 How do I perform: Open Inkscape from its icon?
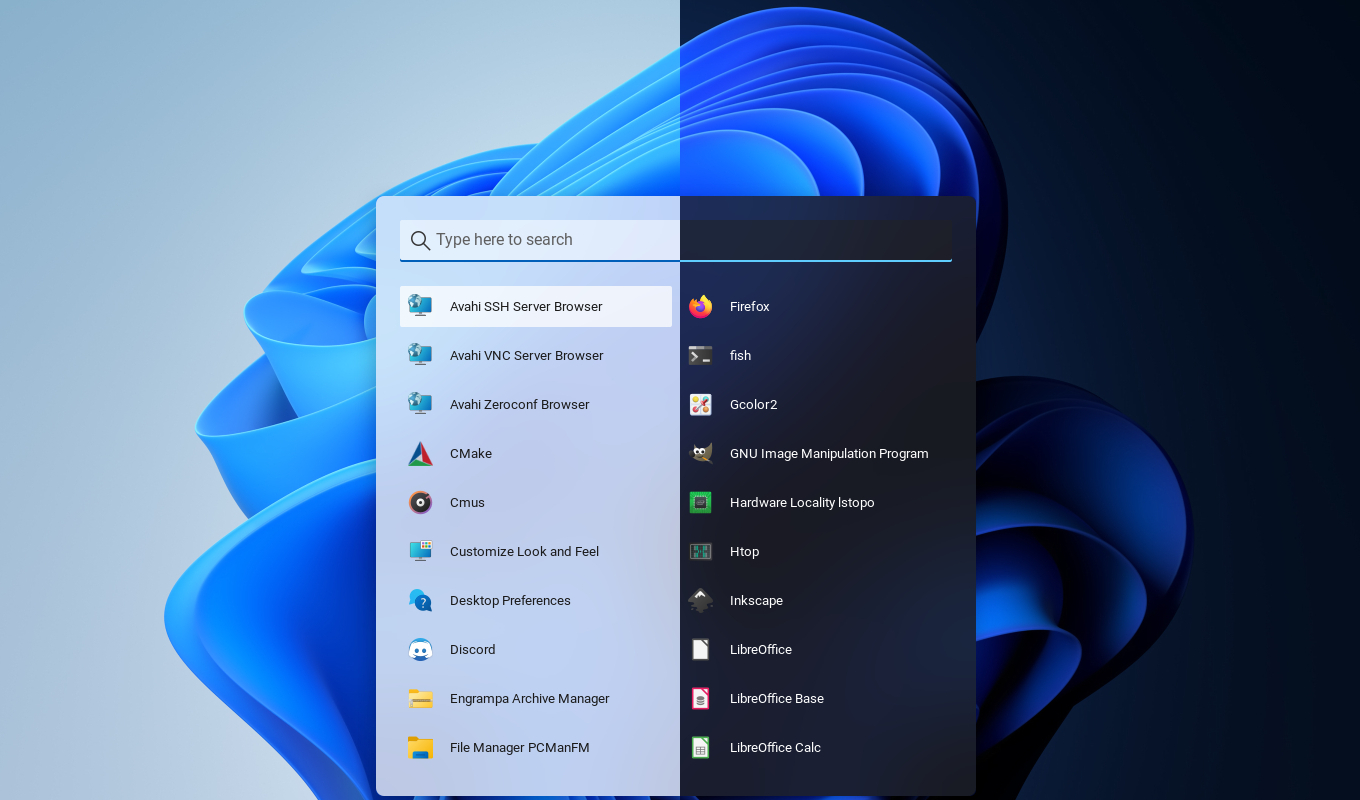click(701, 601)
